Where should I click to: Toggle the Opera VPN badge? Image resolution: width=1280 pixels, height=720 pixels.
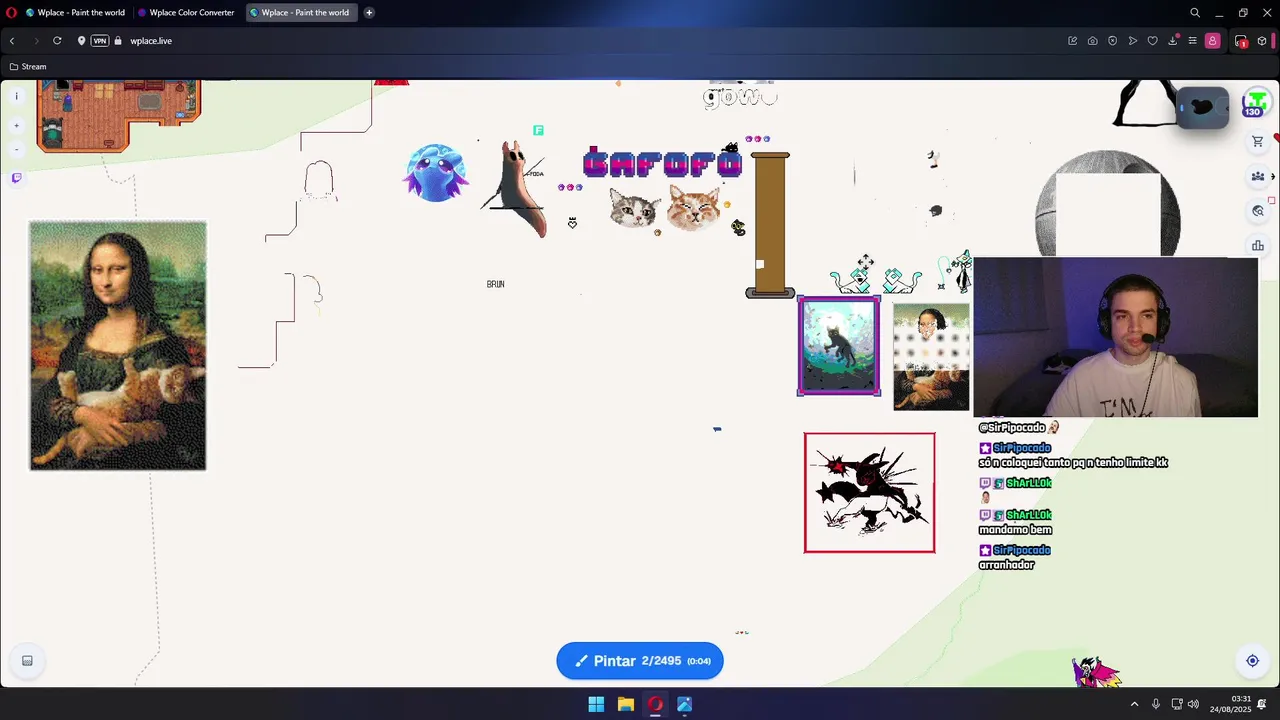[99, 41]
